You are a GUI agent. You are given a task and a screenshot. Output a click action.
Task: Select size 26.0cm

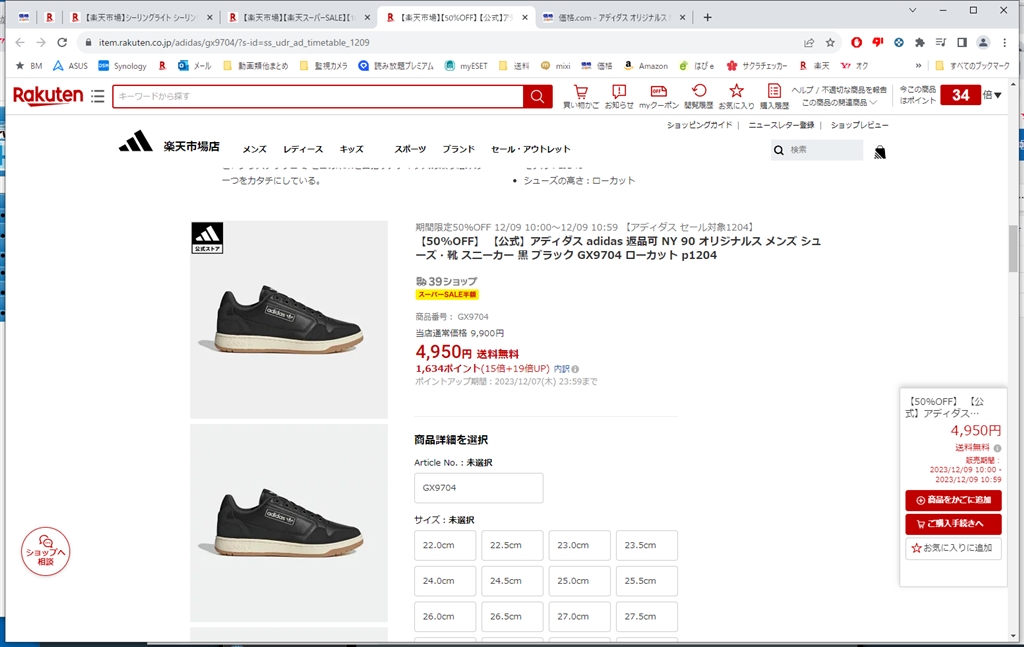pyautogui.click(x=445, y=617)
